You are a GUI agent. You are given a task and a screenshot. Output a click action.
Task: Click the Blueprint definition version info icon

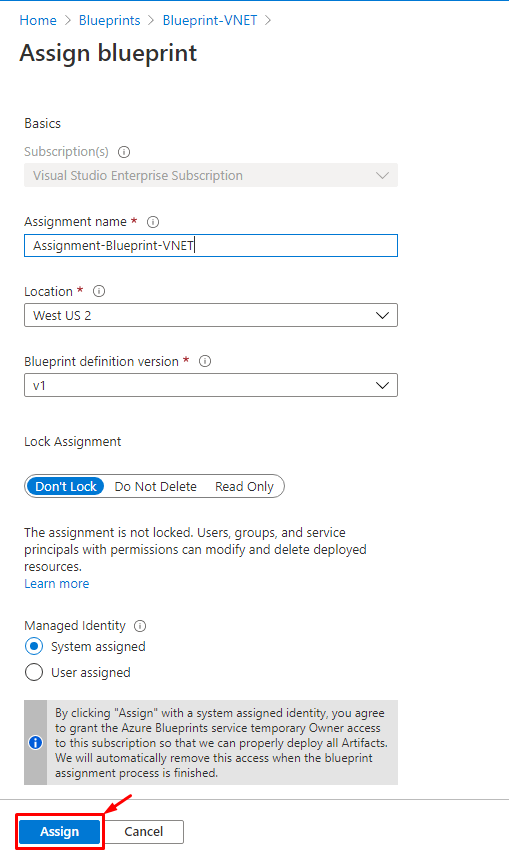(205, 361)
